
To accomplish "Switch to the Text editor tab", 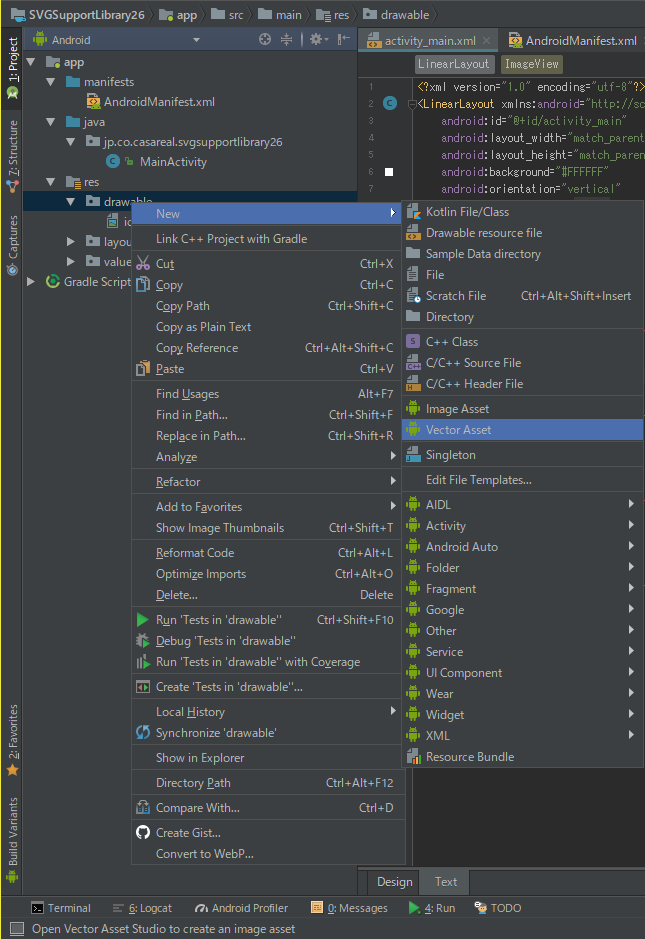I will pos(443,882).
